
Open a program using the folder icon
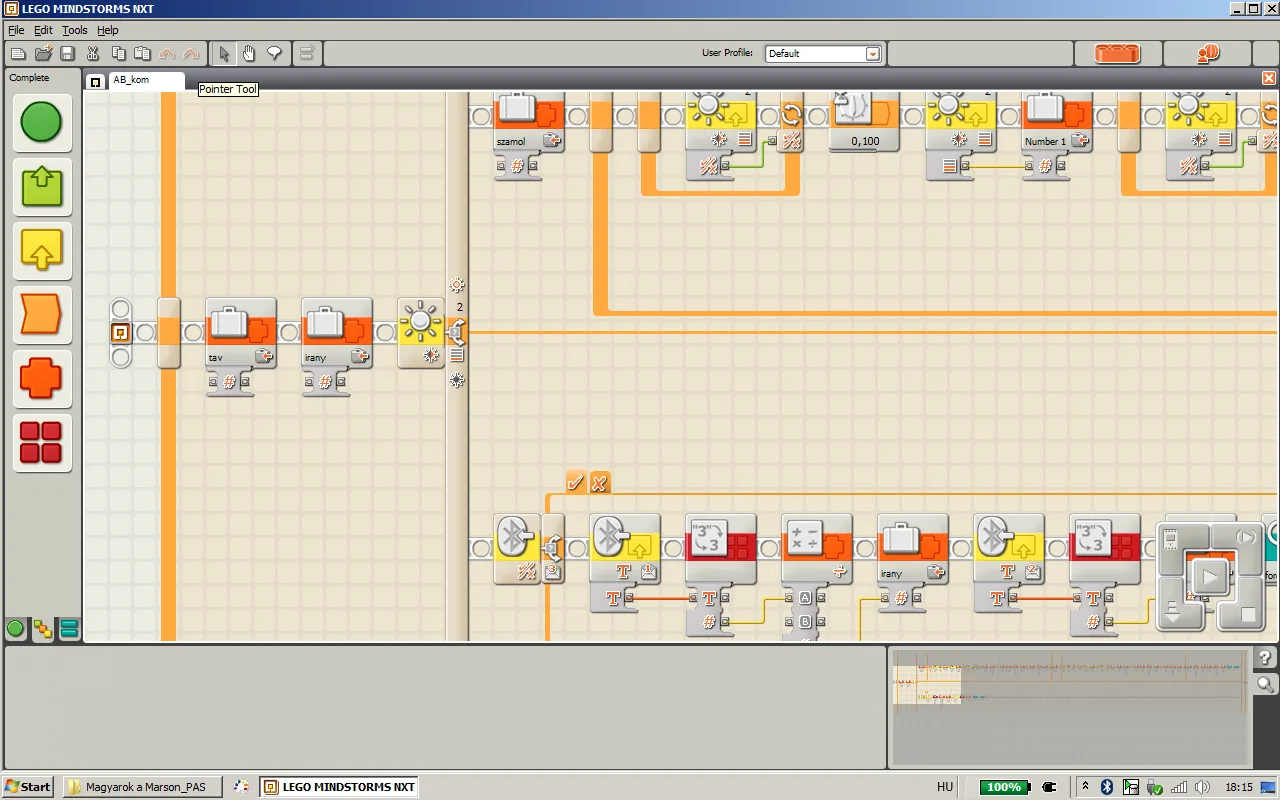(43, 53)
